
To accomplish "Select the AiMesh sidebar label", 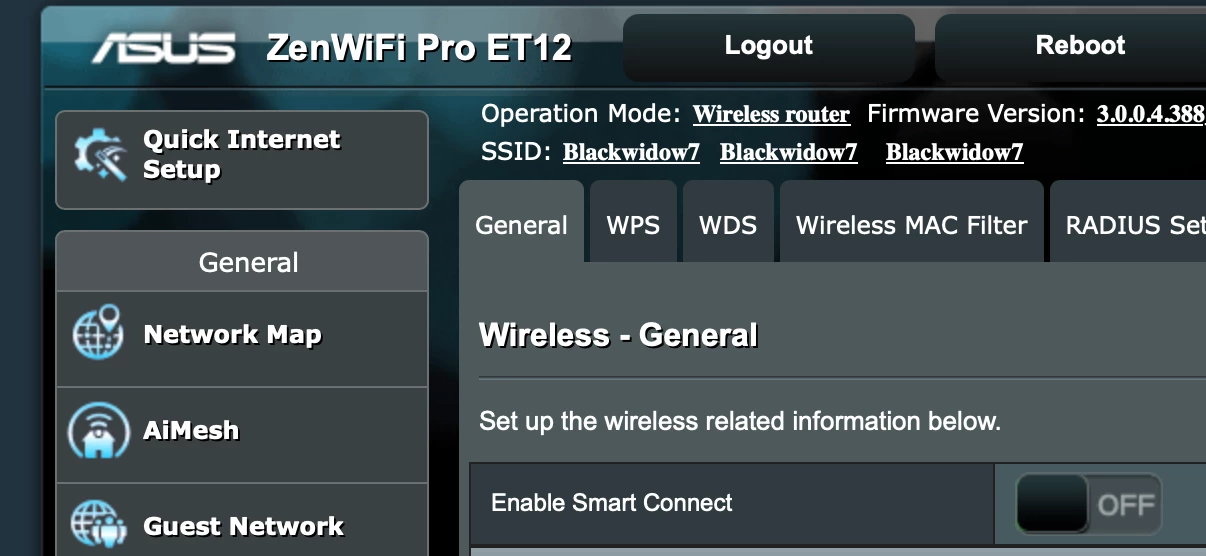I will click(x=191, y=430).
